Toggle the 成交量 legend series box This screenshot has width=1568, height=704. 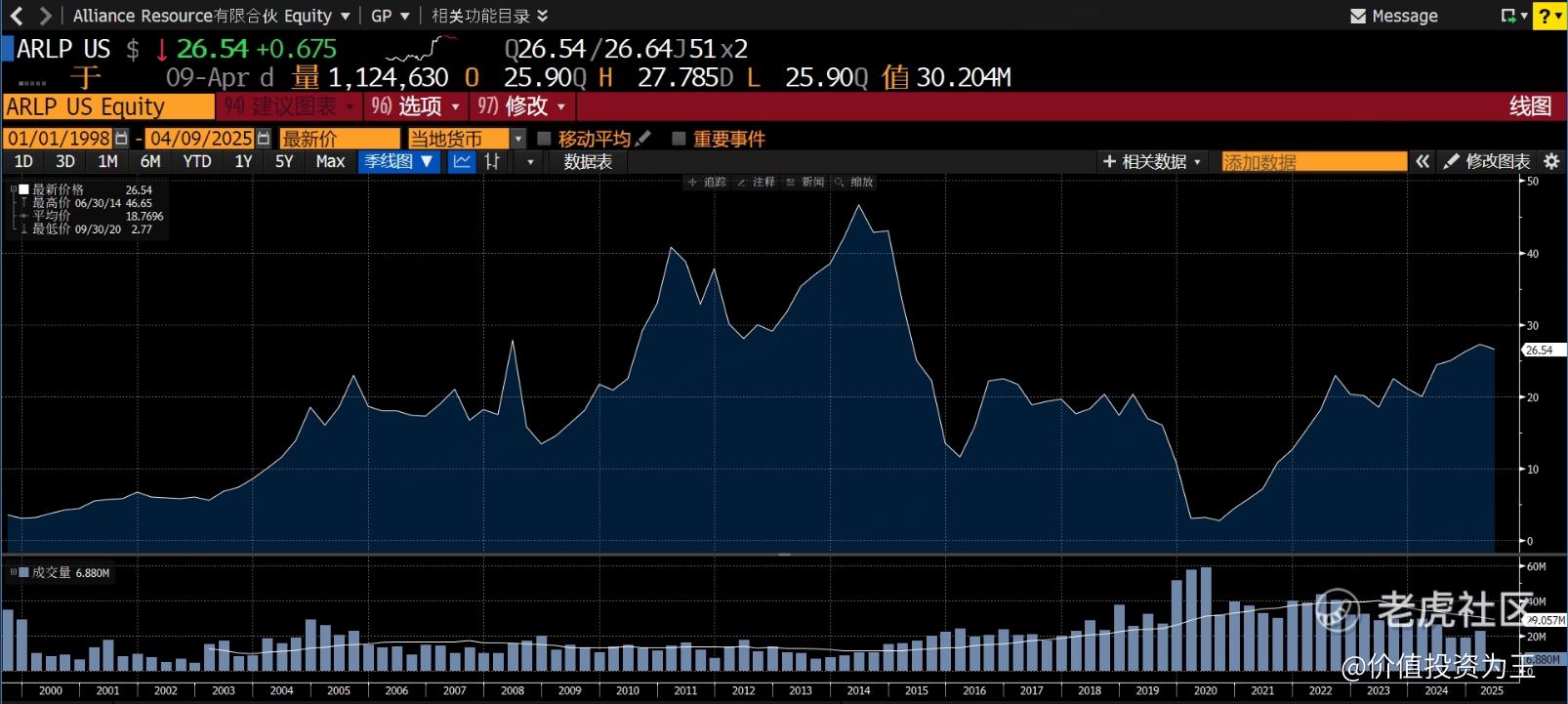(23, 572)
